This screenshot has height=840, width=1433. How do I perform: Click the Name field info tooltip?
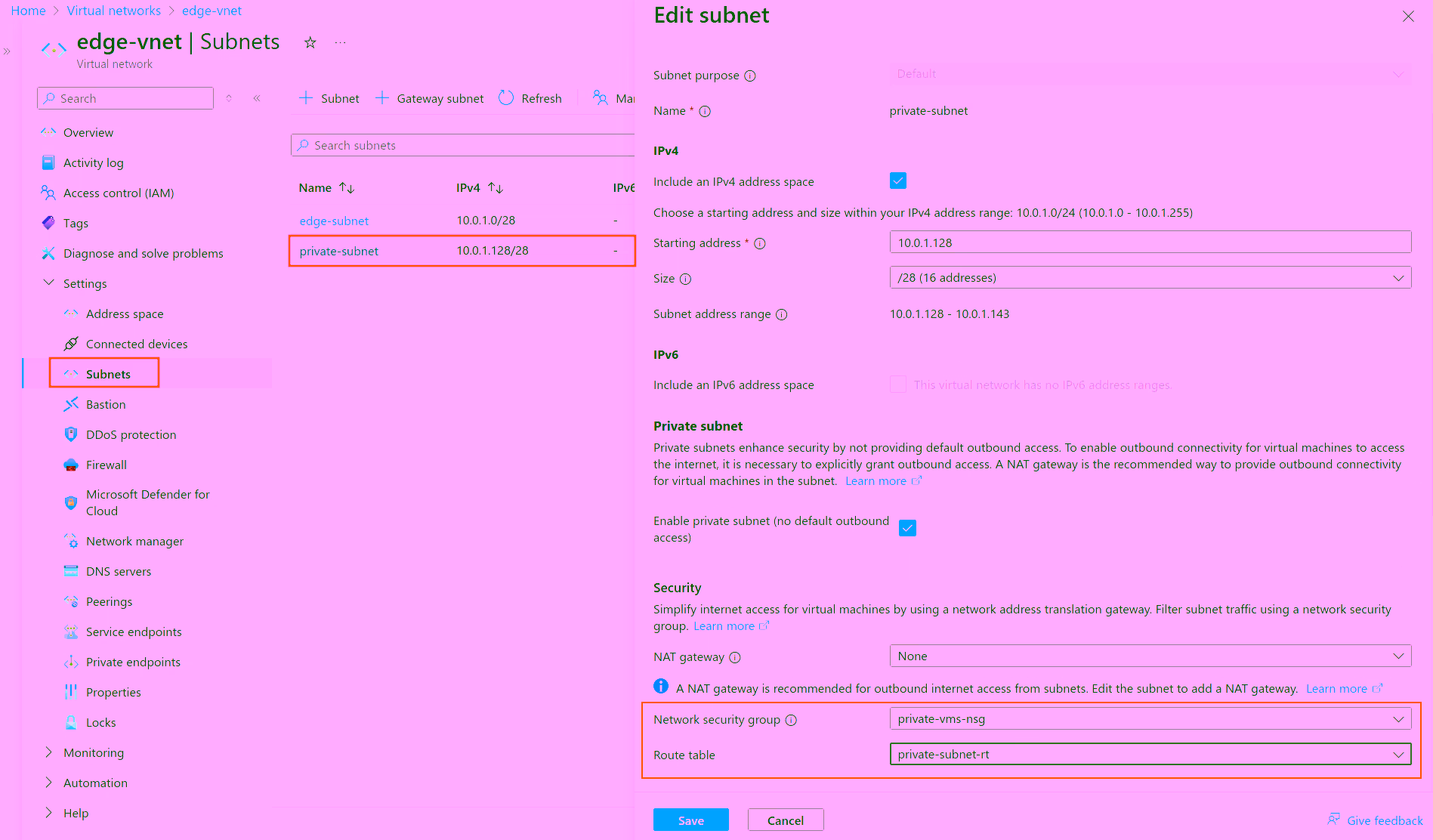[x=705, y=111]
